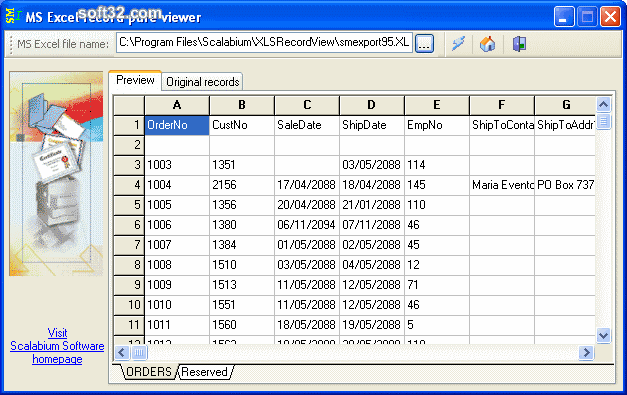Click the EmpNo cell

click(437, 125)
